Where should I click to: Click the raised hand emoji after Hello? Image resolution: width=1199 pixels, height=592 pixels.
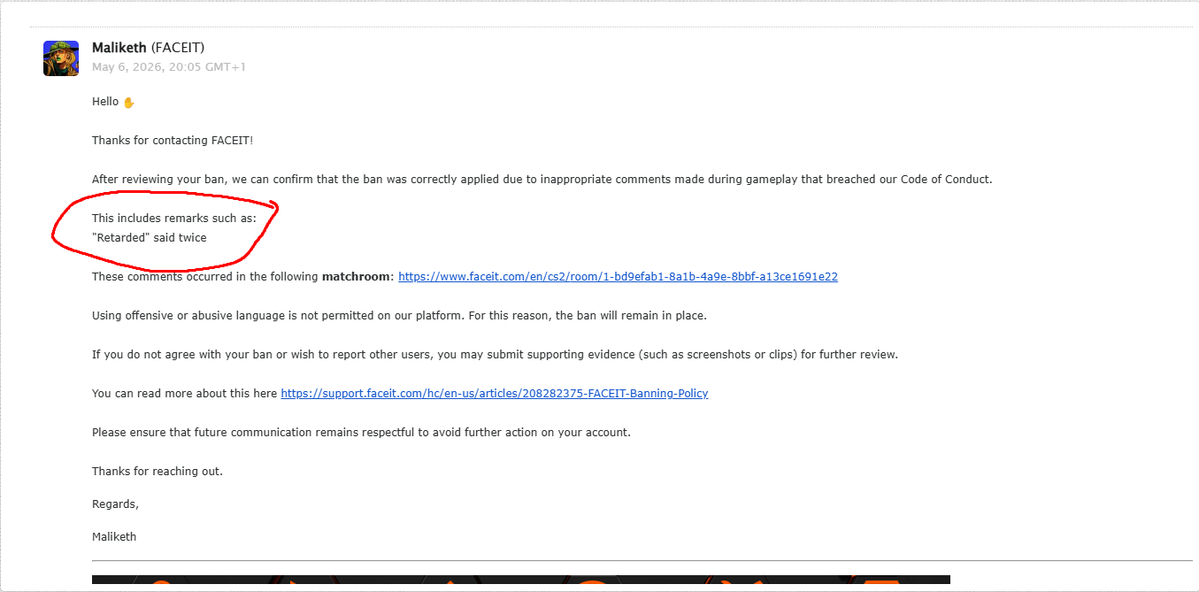pos(128,102)
